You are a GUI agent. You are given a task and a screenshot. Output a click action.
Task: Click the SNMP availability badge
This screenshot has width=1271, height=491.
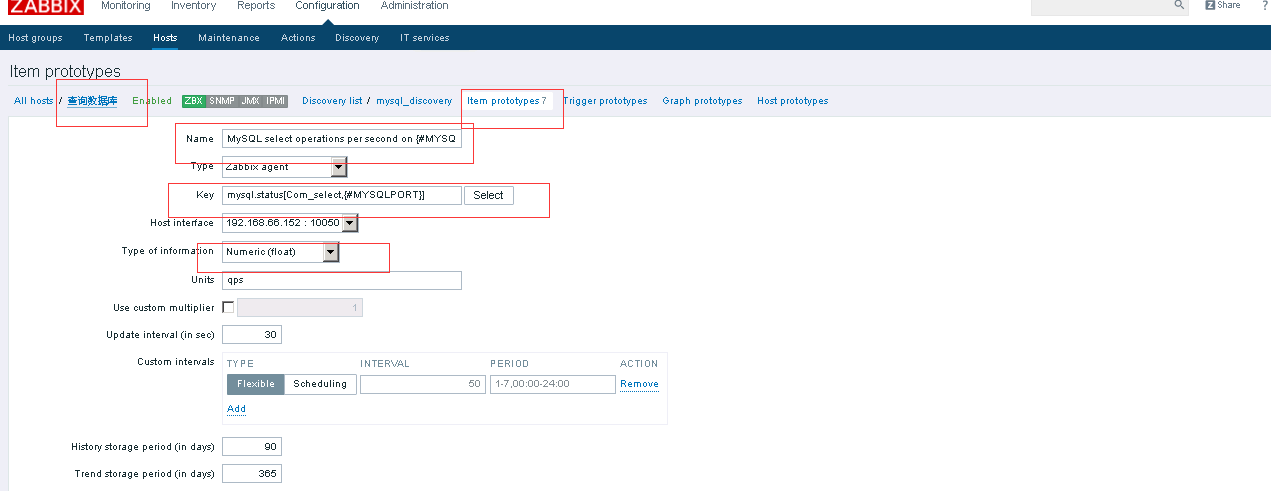coord(222,101)
